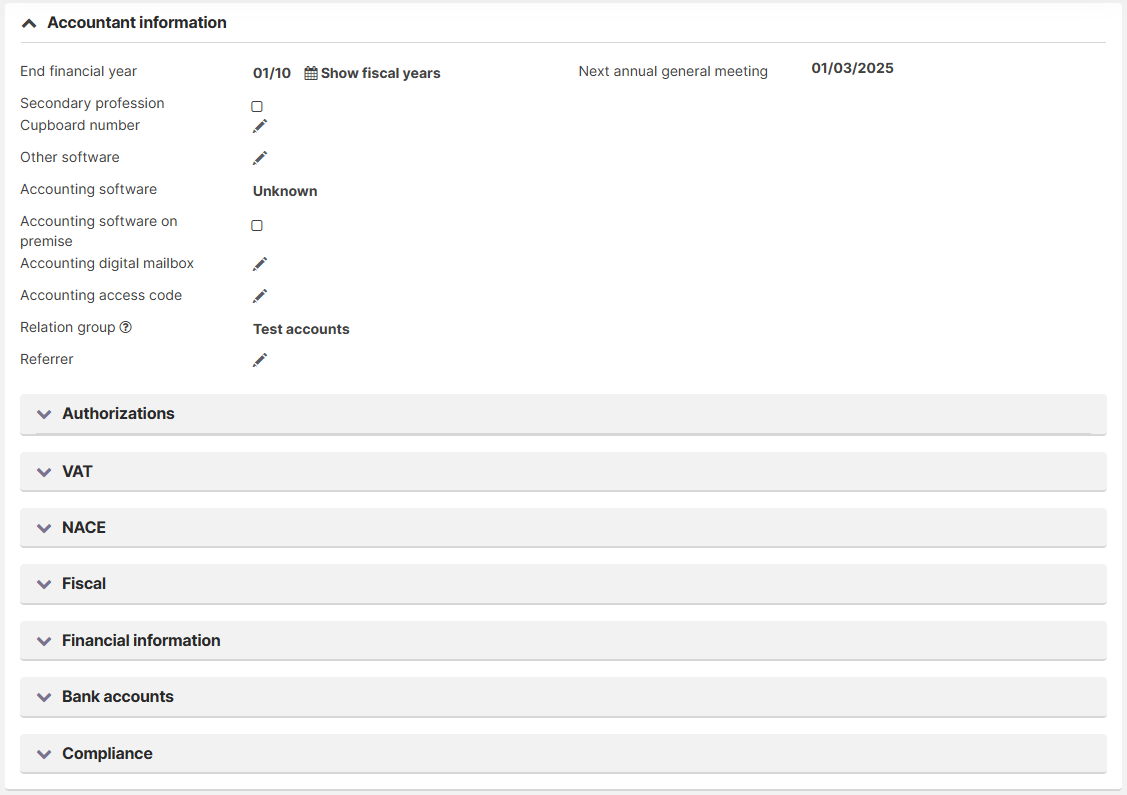Screen dimensions: 1127x795
Task: Edit the Referrer with pencil icon
Action: (x=260, y=360)
